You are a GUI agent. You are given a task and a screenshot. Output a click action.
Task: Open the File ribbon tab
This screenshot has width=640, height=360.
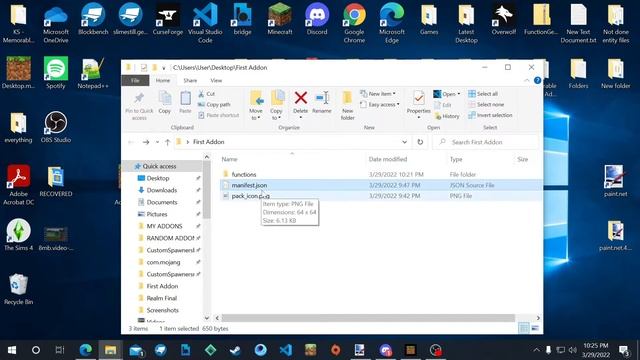135,80
